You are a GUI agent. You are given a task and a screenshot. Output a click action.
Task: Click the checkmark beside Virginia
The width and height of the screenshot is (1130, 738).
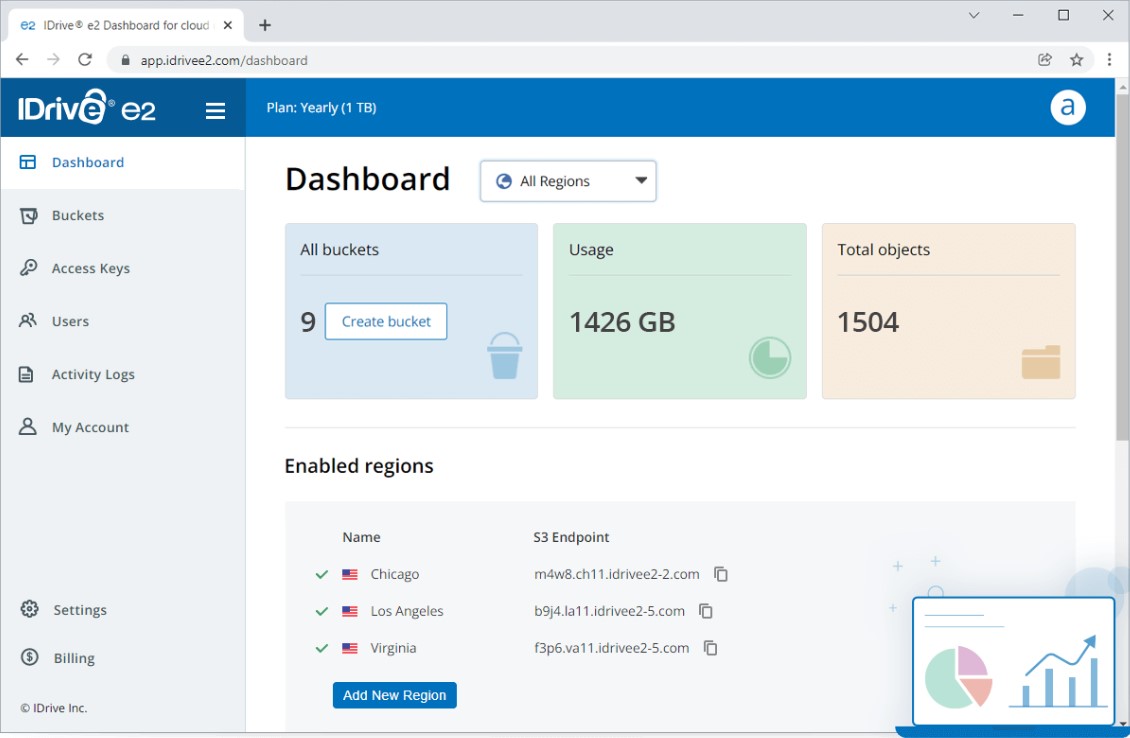tap(321, 648)
